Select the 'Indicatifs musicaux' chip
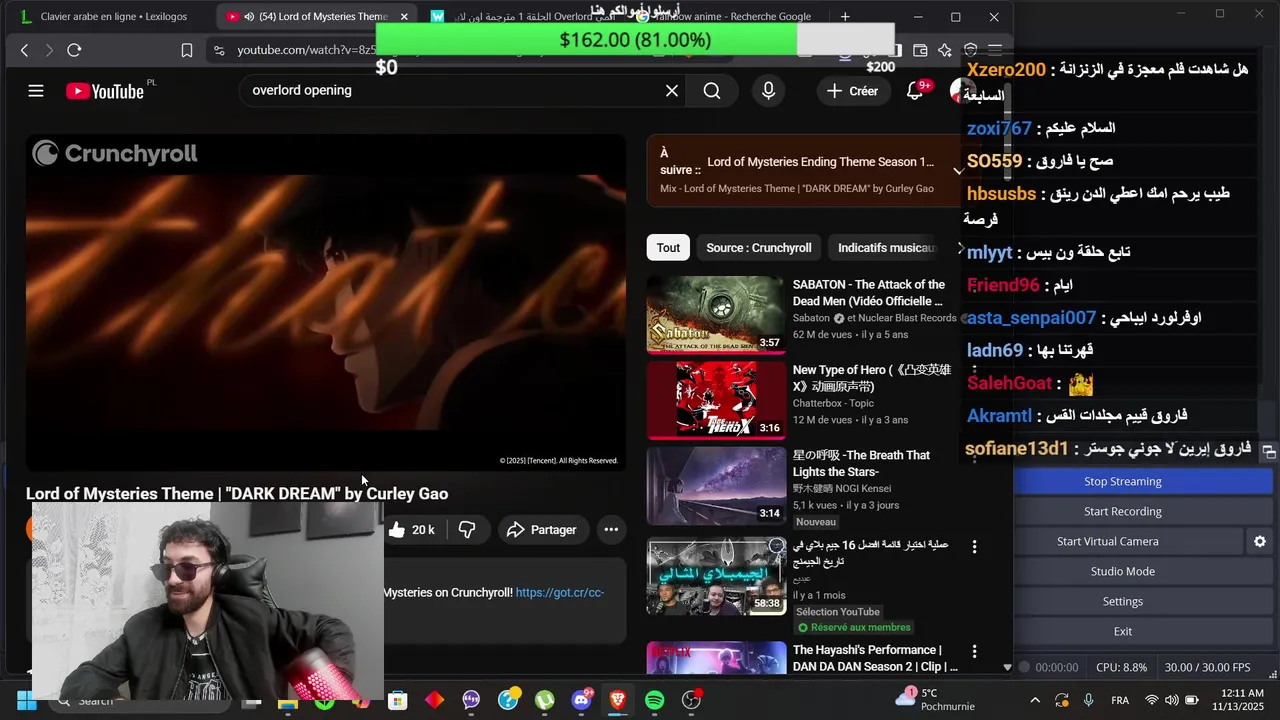Viewport: 1280px width, 720px height. click(885, 248)
